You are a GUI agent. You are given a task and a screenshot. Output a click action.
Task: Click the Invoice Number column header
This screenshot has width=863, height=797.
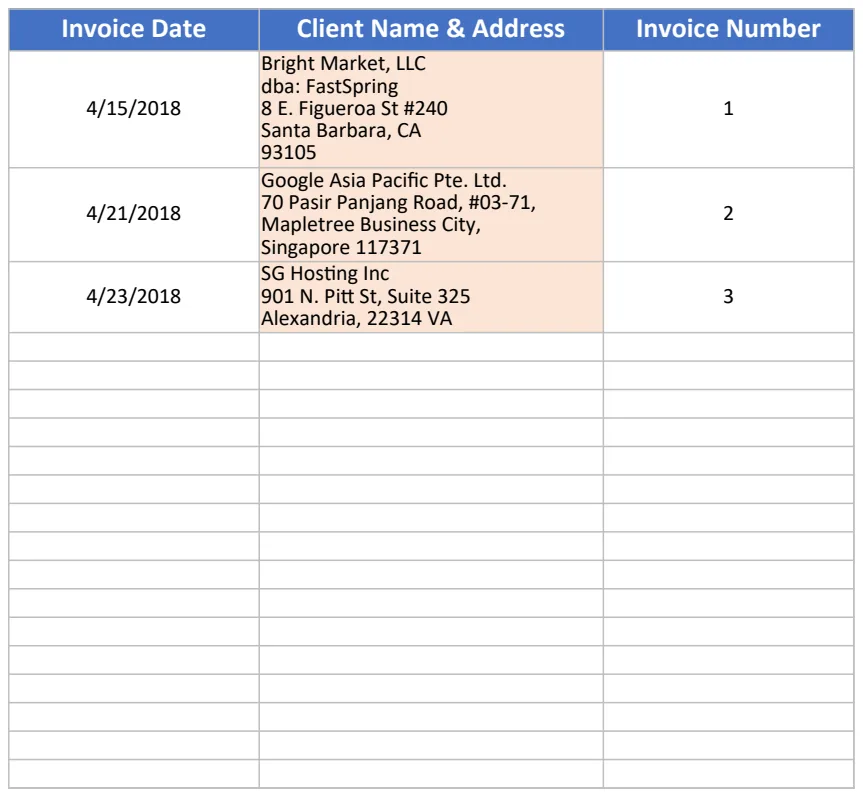click(728, 29)
